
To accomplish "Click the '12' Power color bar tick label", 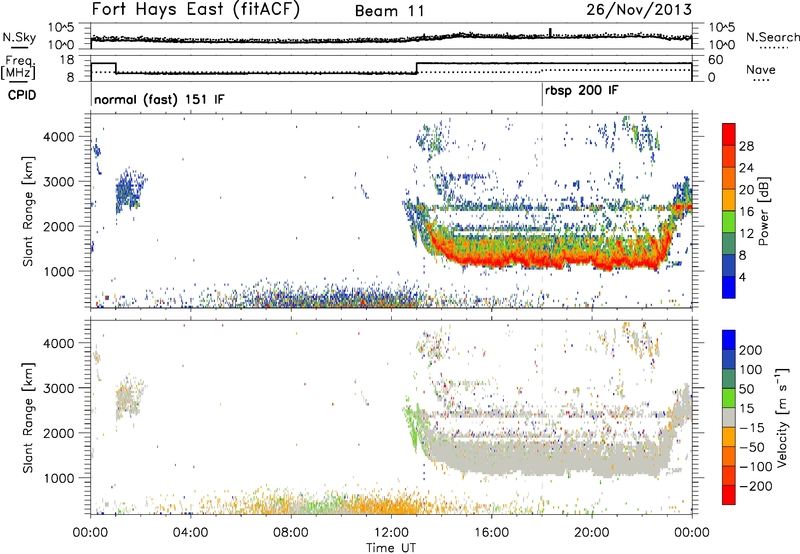I will [x=746, y=233].
